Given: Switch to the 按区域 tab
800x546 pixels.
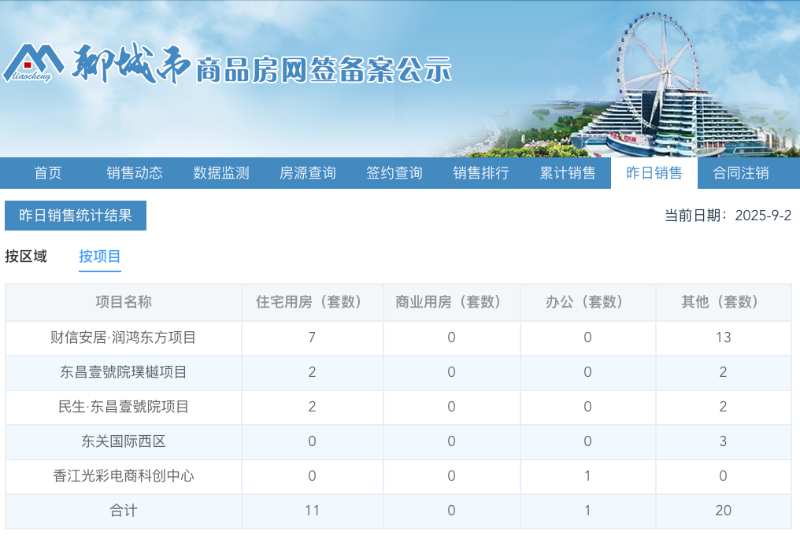Looking at the screenshot, I should [x=26, y=257].
